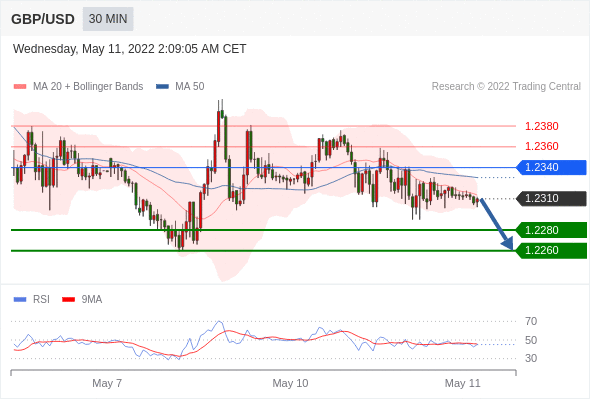Click the 1.2380 resistance label
This screenshot has height=400, width=590.
541,126
